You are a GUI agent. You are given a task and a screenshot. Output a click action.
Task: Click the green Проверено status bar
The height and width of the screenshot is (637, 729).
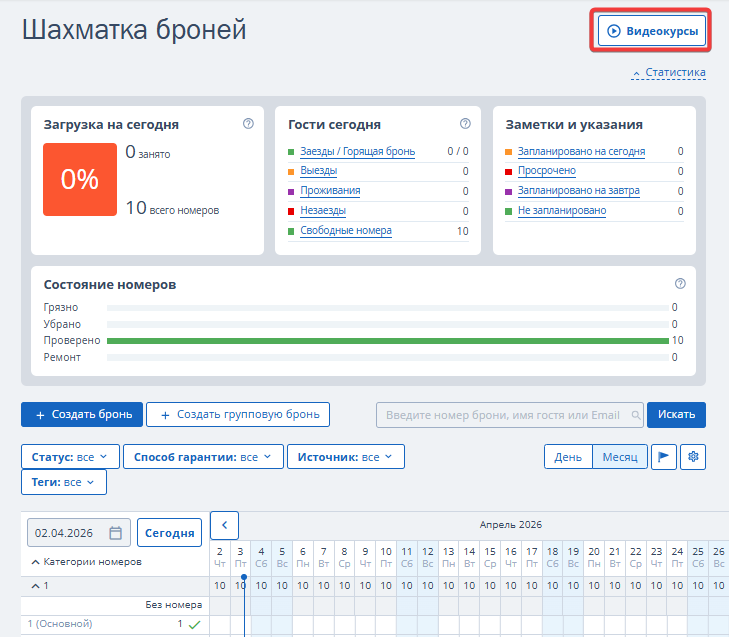click(387, 341)
